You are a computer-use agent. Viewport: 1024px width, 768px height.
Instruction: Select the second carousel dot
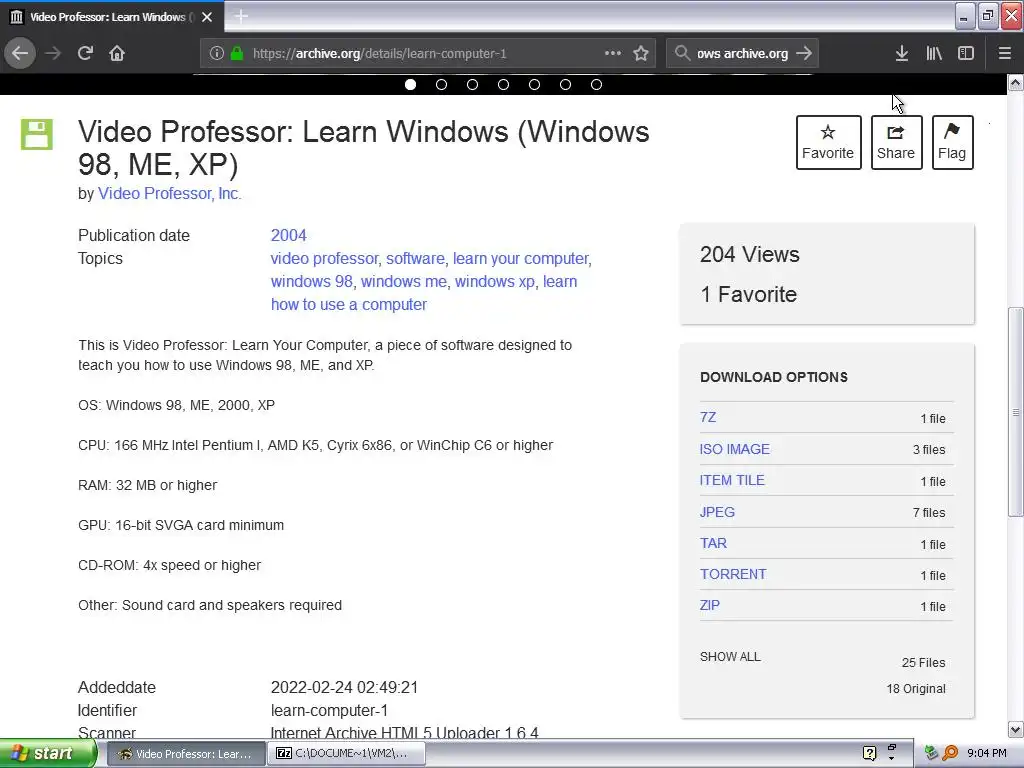[441, 84]
